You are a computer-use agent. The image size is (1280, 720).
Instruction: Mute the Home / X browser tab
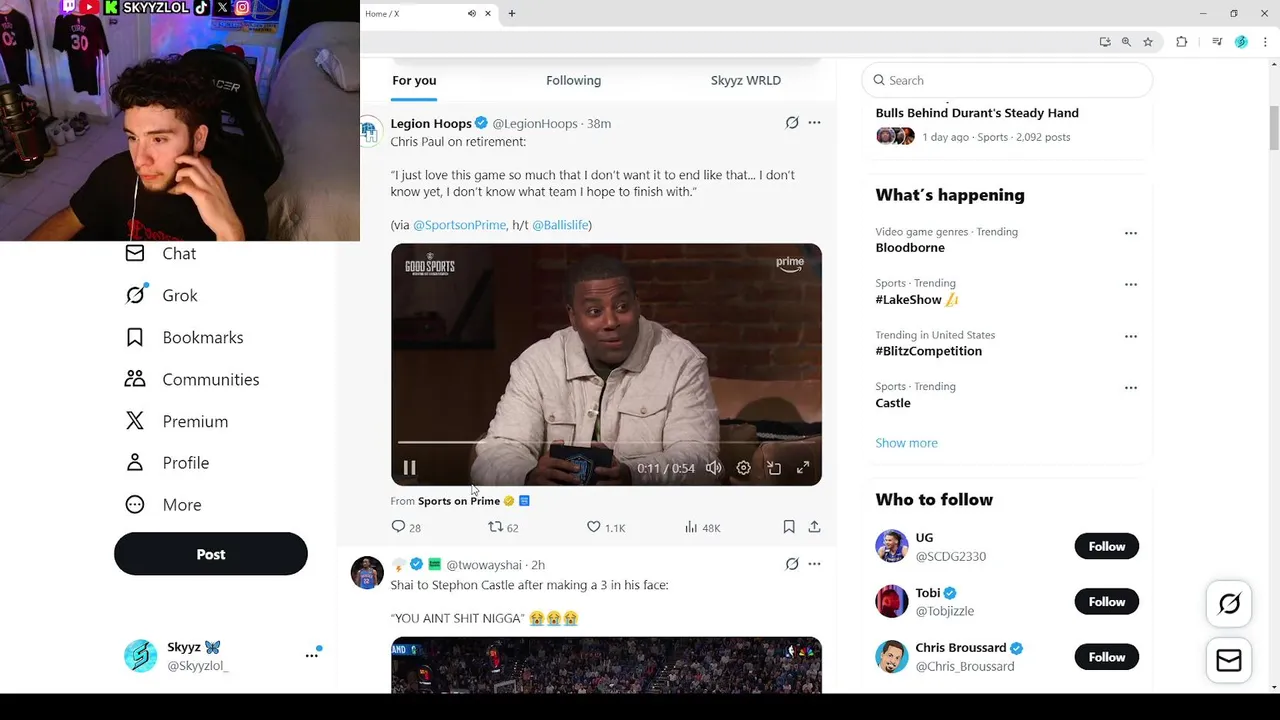pyautogui.click(x=471, y=13)
